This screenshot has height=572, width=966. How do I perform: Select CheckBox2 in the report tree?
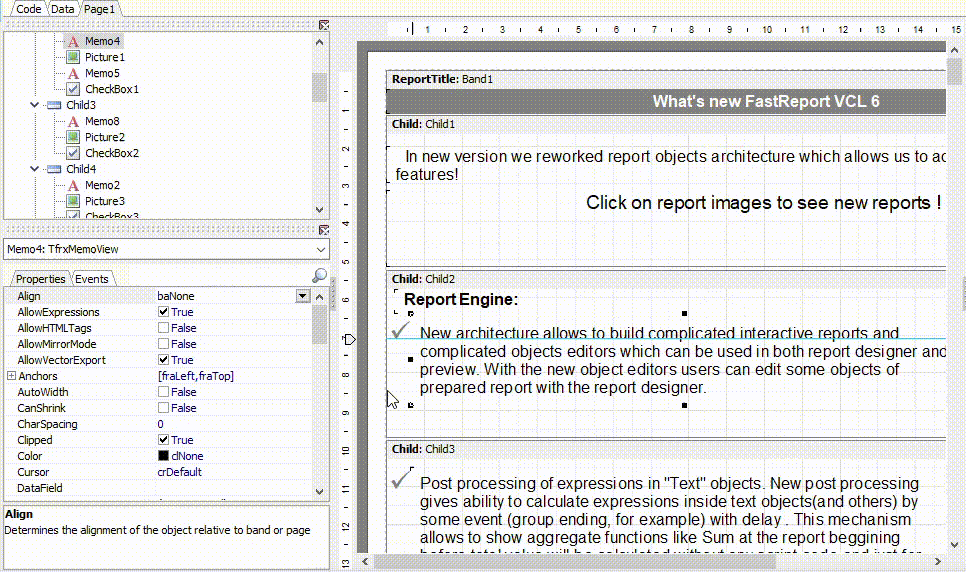click(x=112, y=153)
